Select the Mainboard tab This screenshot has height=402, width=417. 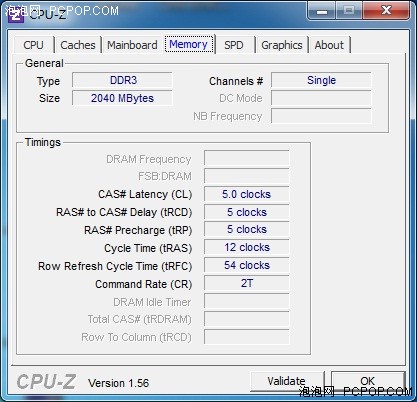132,45
